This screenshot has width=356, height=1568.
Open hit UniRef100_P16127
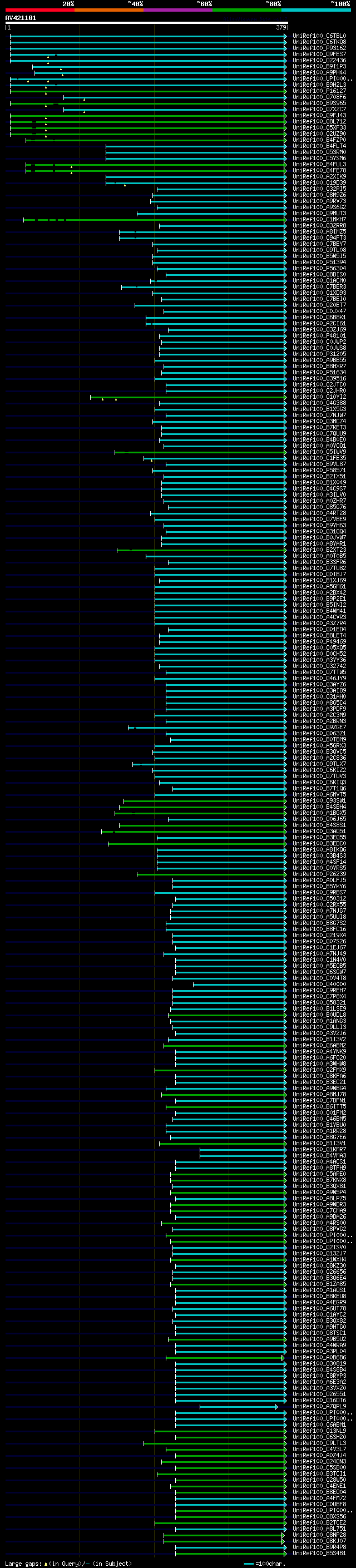click(319, 91)
